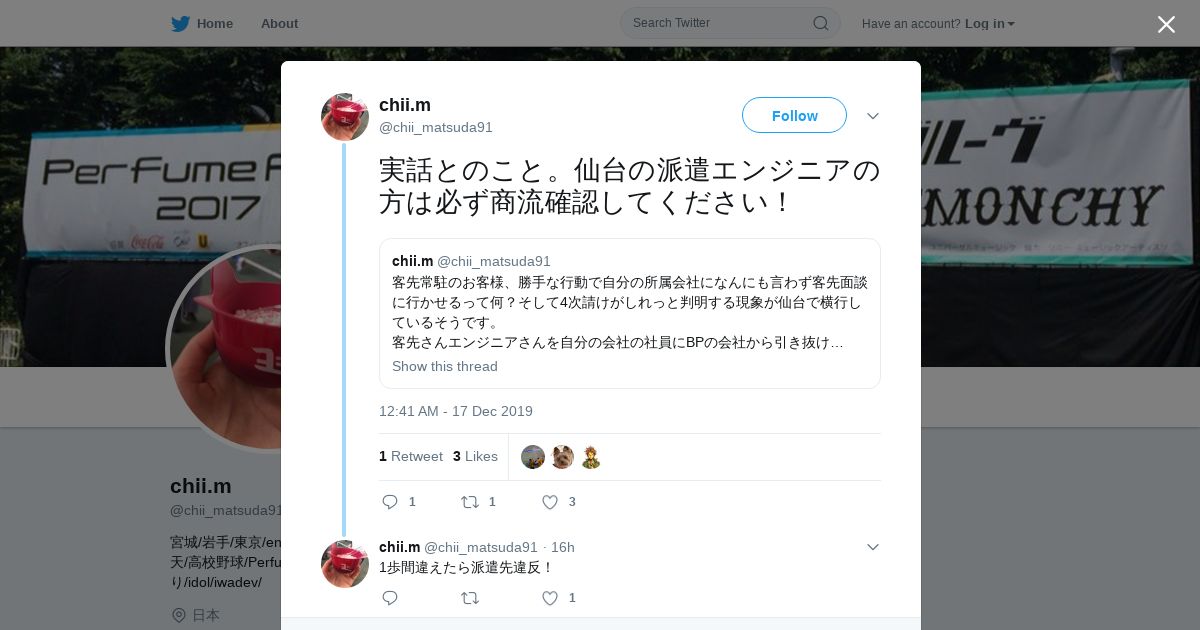
Task: Close the tweet overlay with X
Action: point(1166,24)
